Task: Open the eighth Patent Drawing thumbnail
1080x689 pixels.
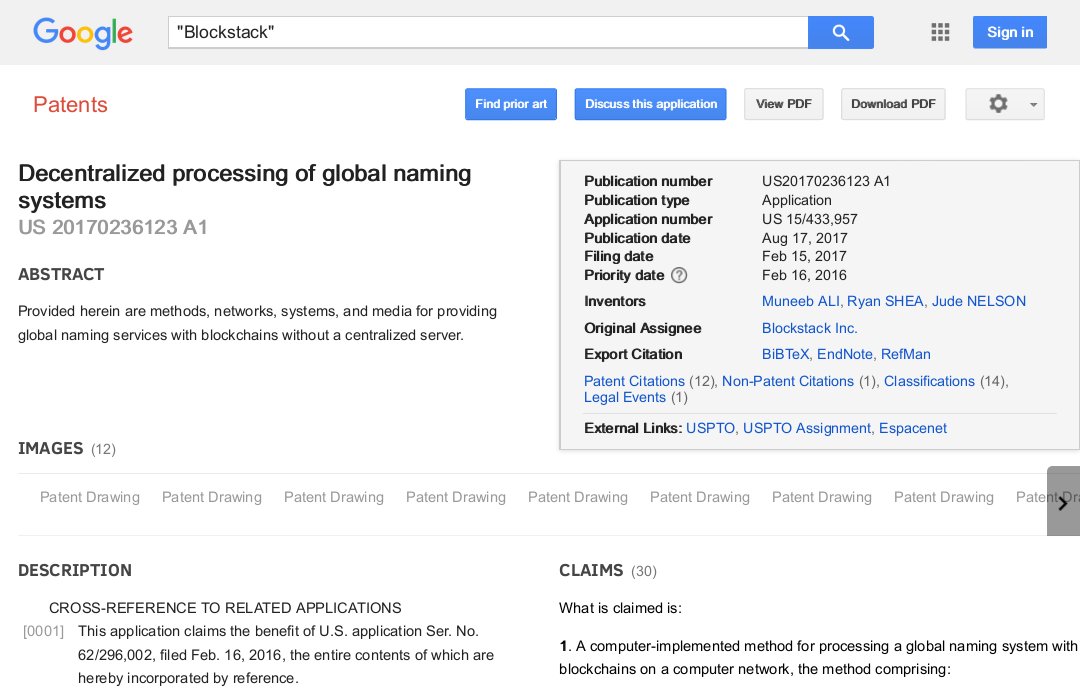Action: pos(943,497)
